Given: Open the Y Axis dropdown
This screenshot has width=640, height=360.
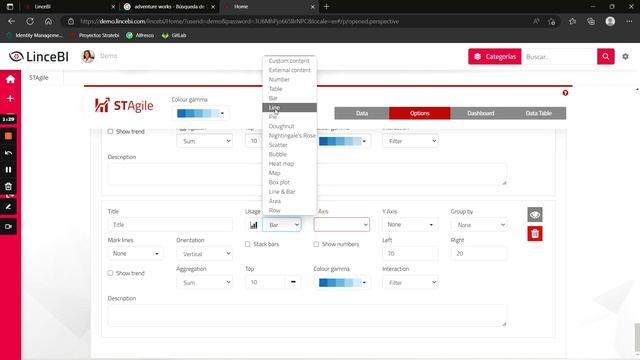Looking at the screenshot, I should (x=410, y=224).
